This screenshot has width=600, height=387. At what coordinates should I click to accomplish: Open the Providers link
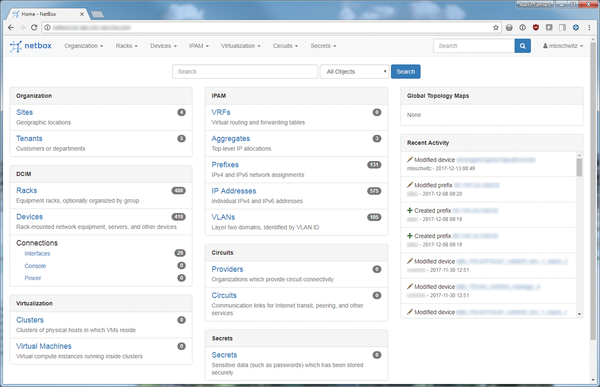tap(227, 269)
